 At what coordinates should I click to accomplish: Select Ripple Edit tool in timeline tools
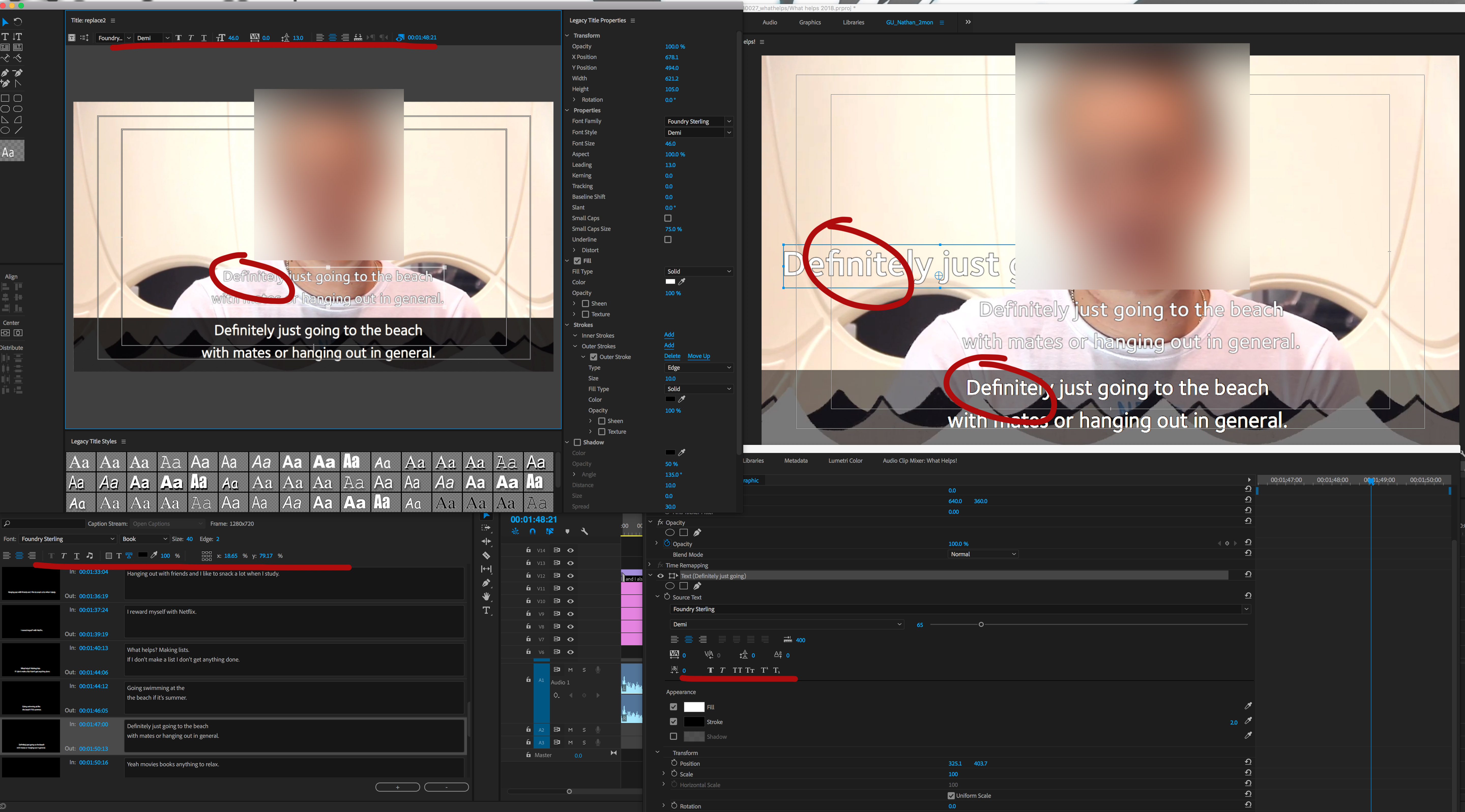486,541
